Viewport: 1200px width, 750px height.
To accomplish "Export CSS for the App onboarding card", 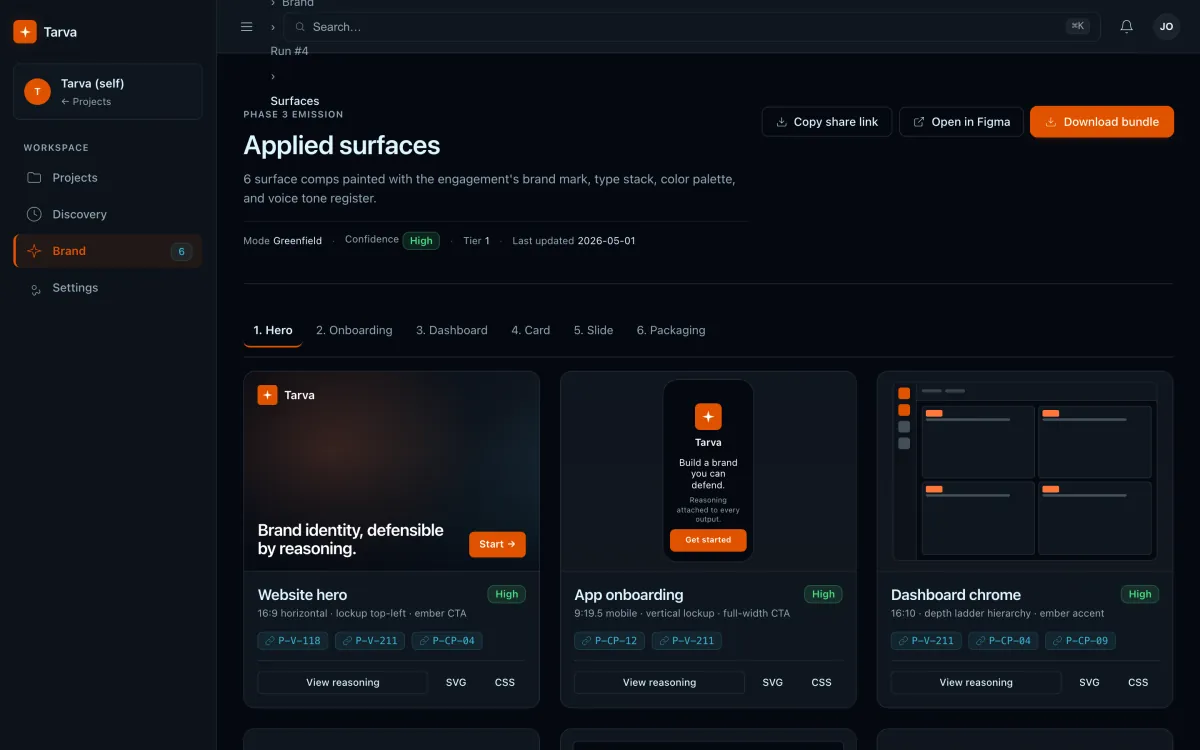I will (x=822, y=683).
